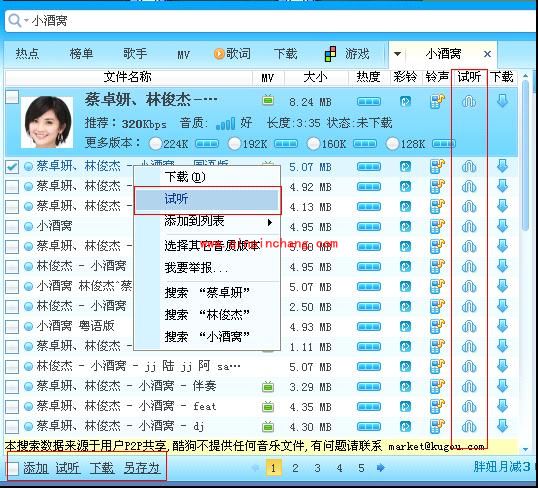The image size is (538, 488).
Task: Click headphone listen icon of 5.07 MB 国语版 row
Action: point(469,167)
